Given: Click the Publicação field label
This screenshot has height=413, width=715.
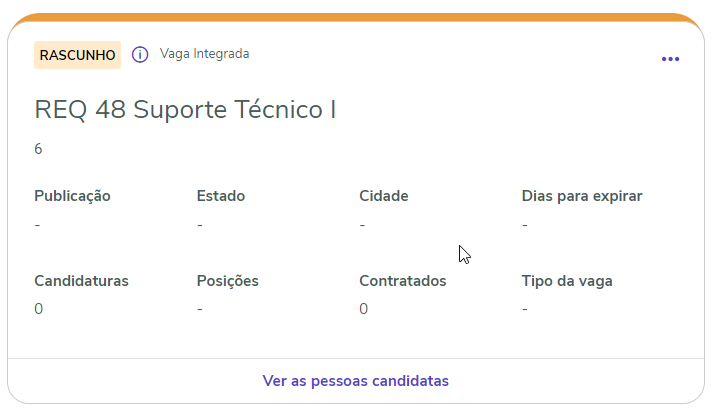Looking at the screenshot, I should point(72,196).
